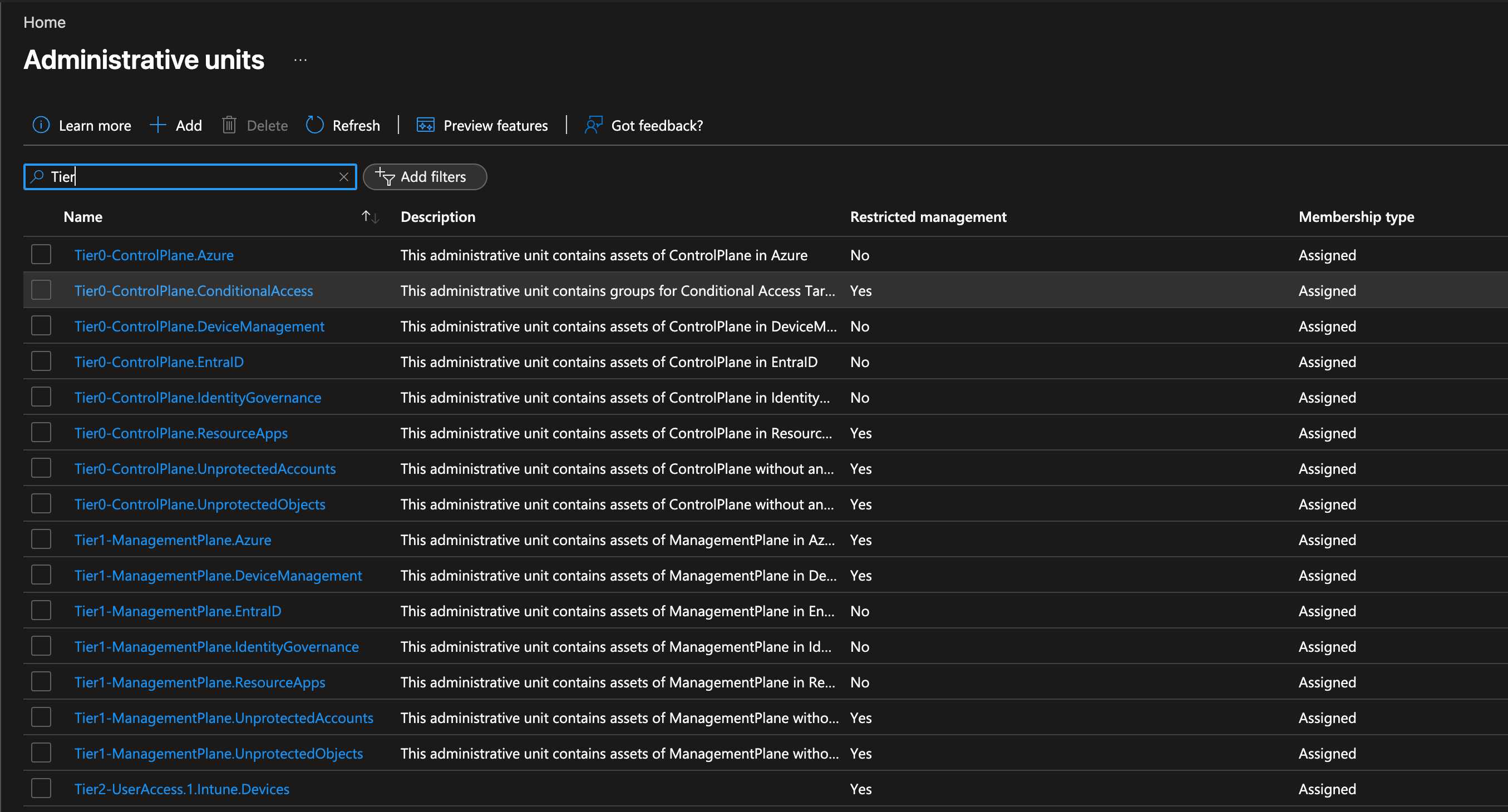Viewport: 1508px width, 812px height.
Task: Select checkbox for Tier0-ControlPlane.UnprotectedAccounts
Action: click(41, 469)
